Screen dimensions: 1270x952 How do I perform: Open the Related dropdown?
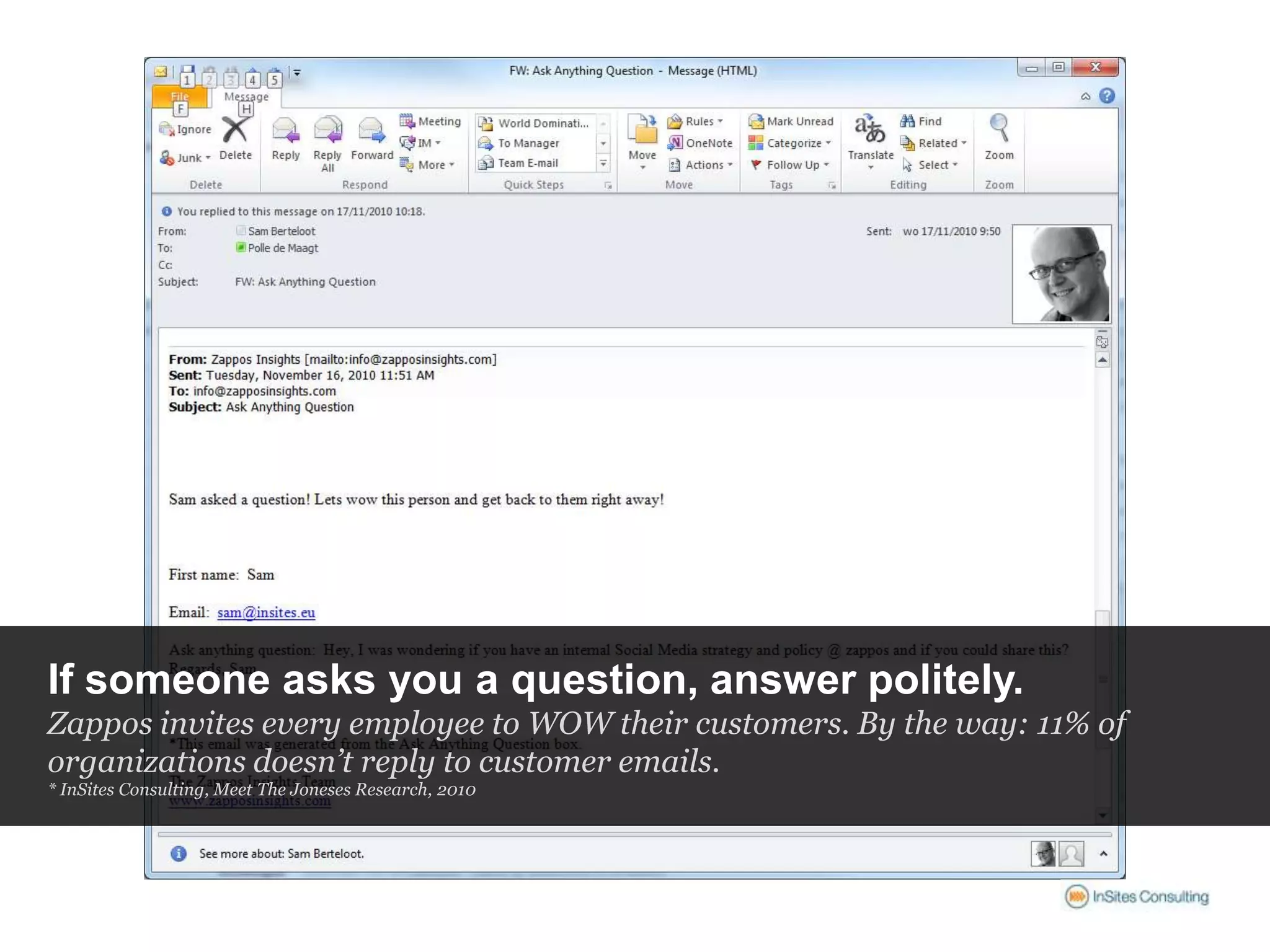coord(933,143)
